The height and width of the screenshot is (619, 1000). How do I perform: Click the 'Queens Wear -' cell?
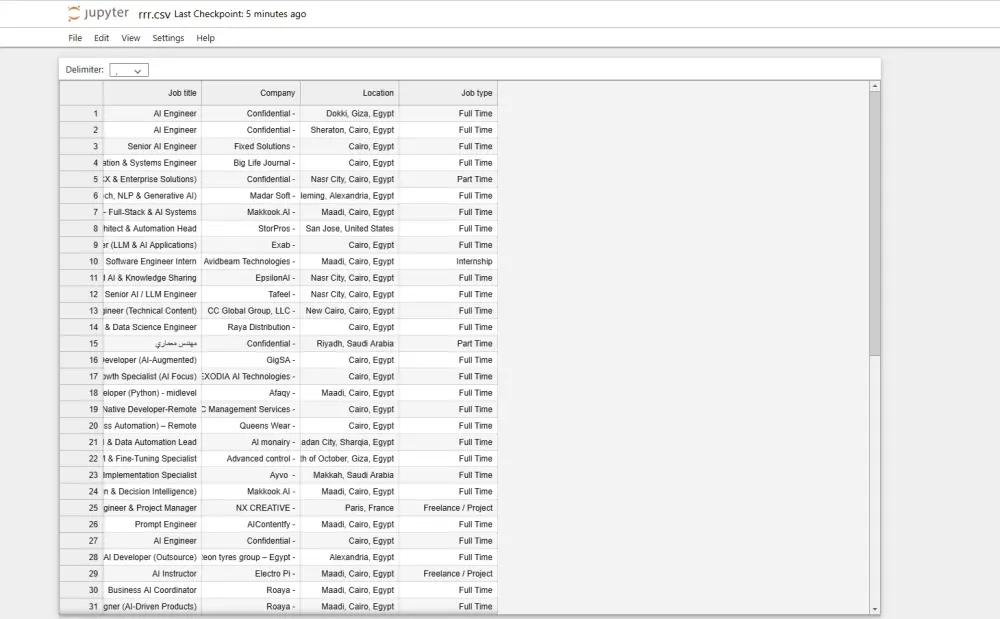[251, 426]
